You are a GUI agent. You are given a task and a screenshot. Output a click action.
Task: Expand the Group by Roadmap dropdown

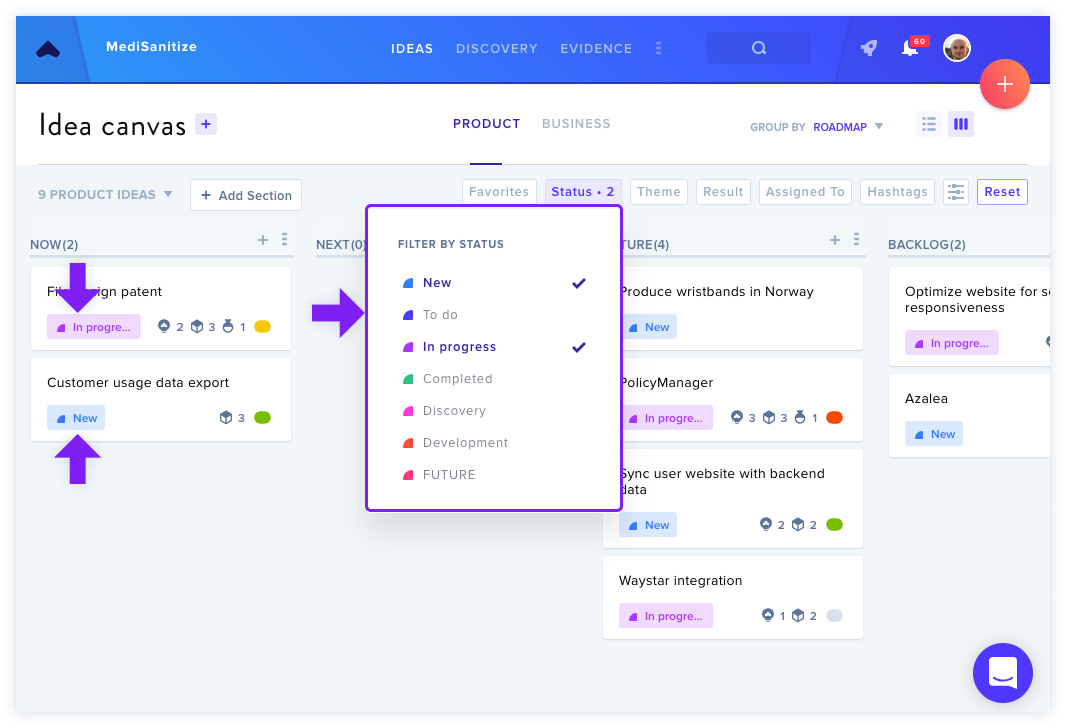click(848, 127)
